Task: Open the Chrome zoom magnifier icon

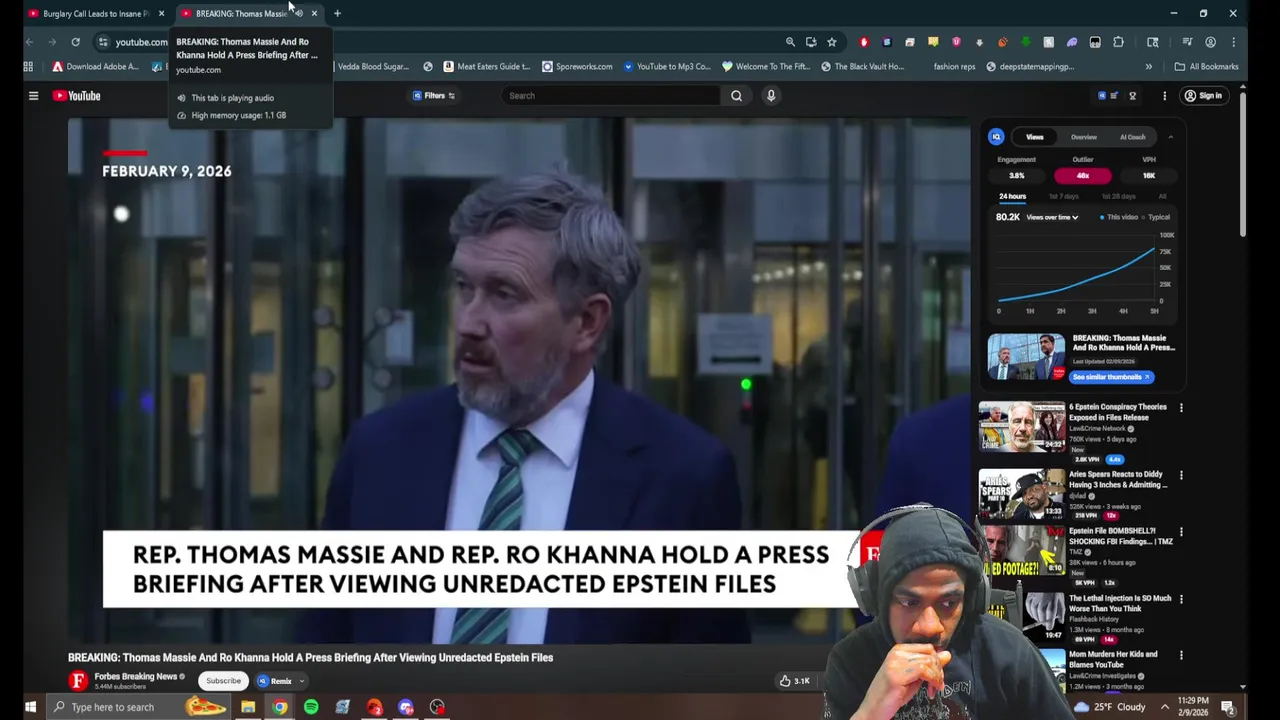Action: click(790, 42)
